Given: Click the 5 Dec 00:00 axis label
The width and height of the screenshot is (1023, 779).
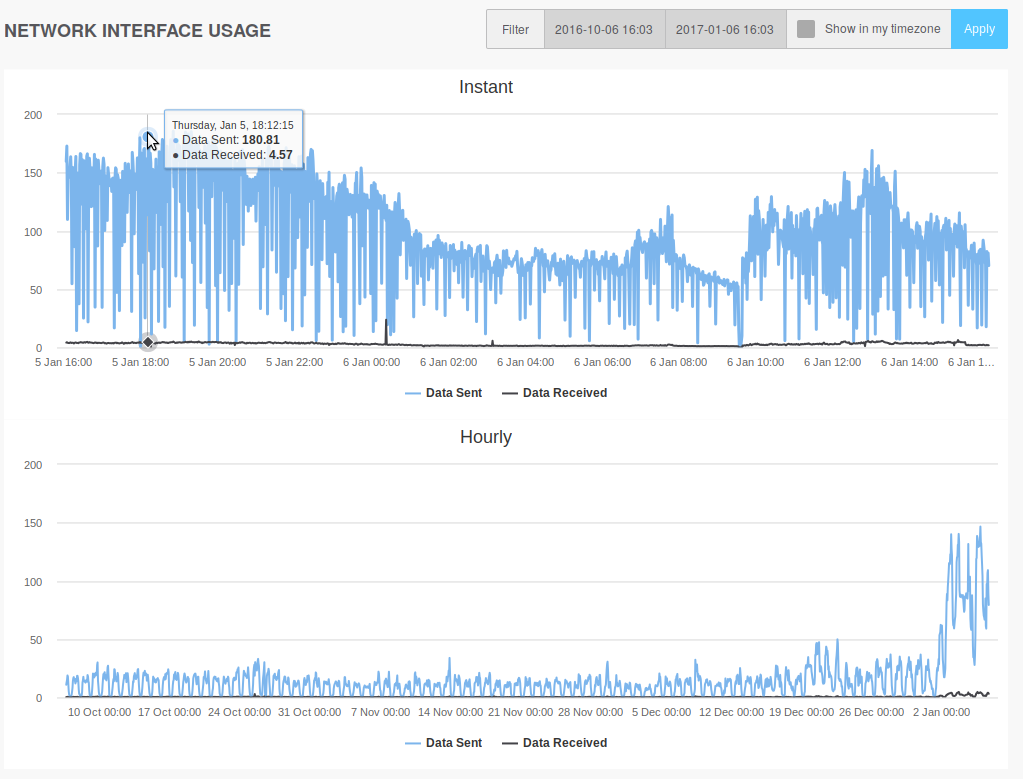Looking at the screenshot, I should [661, 712].
